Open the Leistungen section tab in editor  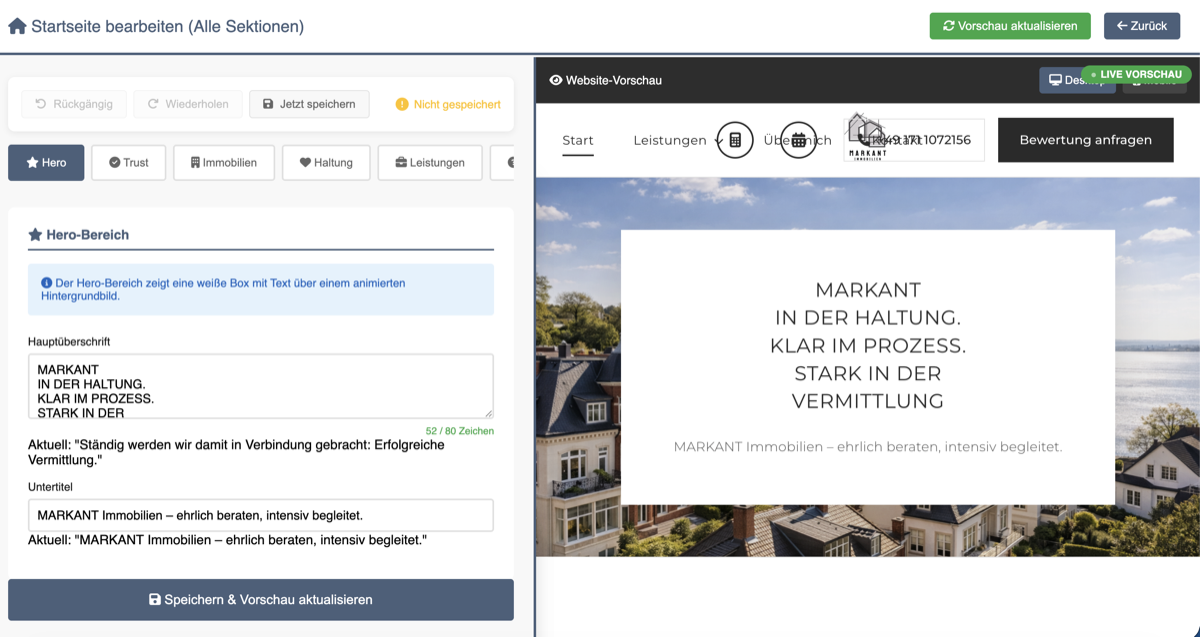[429, 163]
